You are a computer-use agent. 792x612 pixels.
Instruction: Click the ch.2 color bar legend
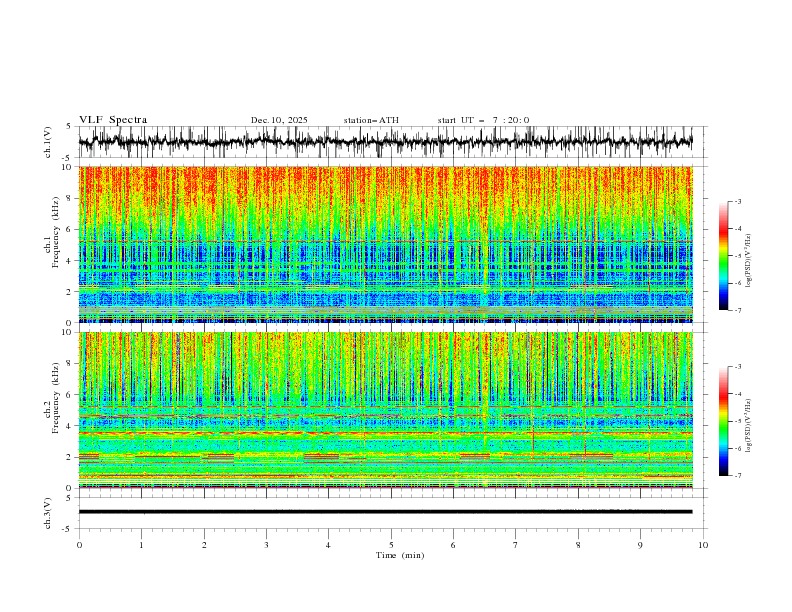[724, 421]
